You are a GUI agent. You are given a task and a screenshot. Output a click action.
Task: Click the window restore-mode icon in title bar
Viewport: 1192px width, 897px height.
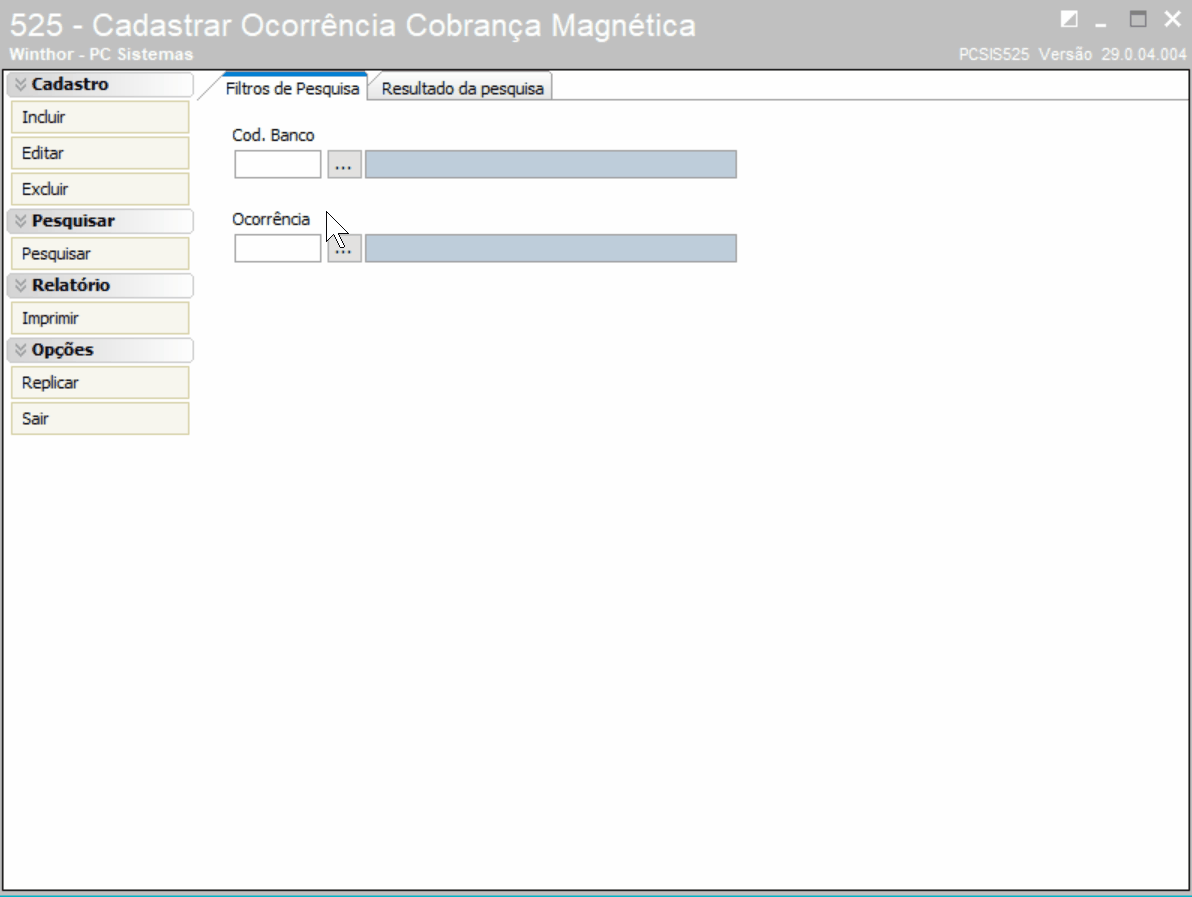click(1069, 19)
